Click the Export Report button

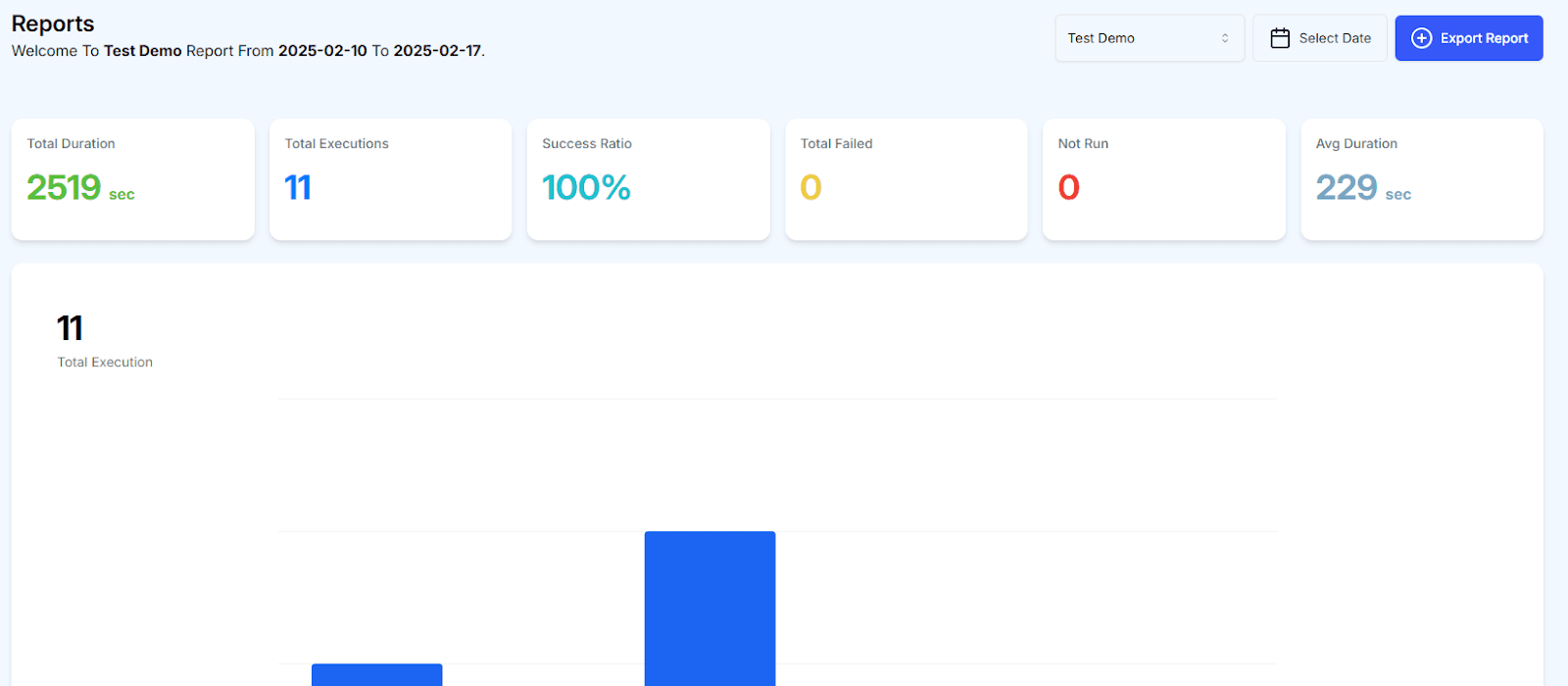(1469, 38)
